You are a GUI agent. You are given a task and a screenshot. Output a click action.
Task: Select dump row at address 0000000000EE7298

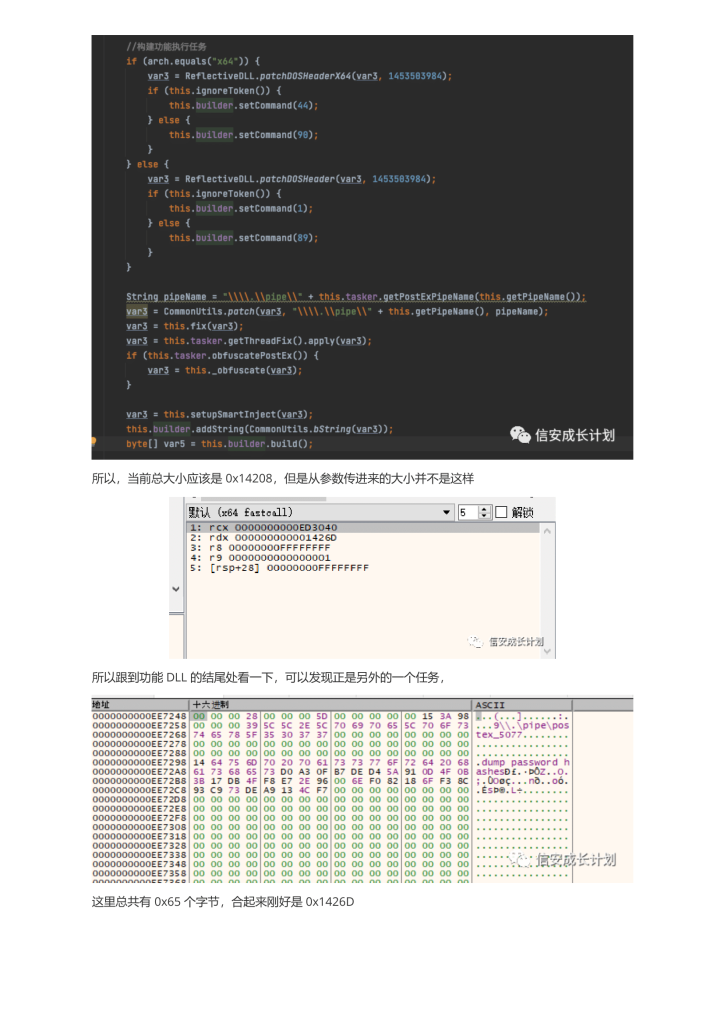point(331,762)
